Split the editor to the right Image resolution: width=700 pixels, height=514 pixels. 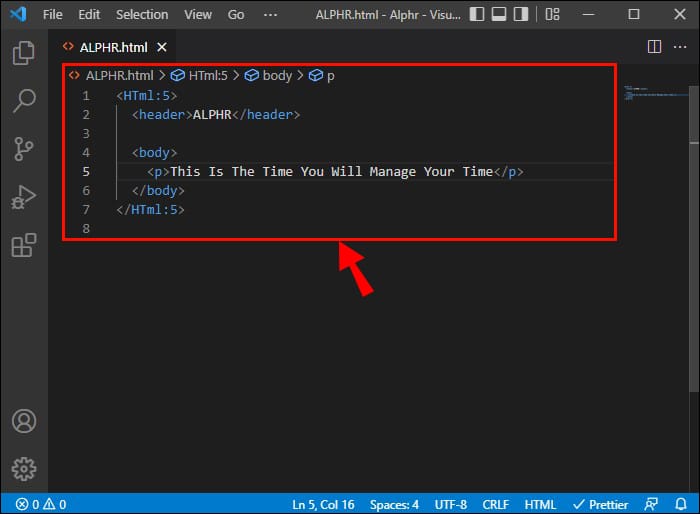click(x=654, y=47)
